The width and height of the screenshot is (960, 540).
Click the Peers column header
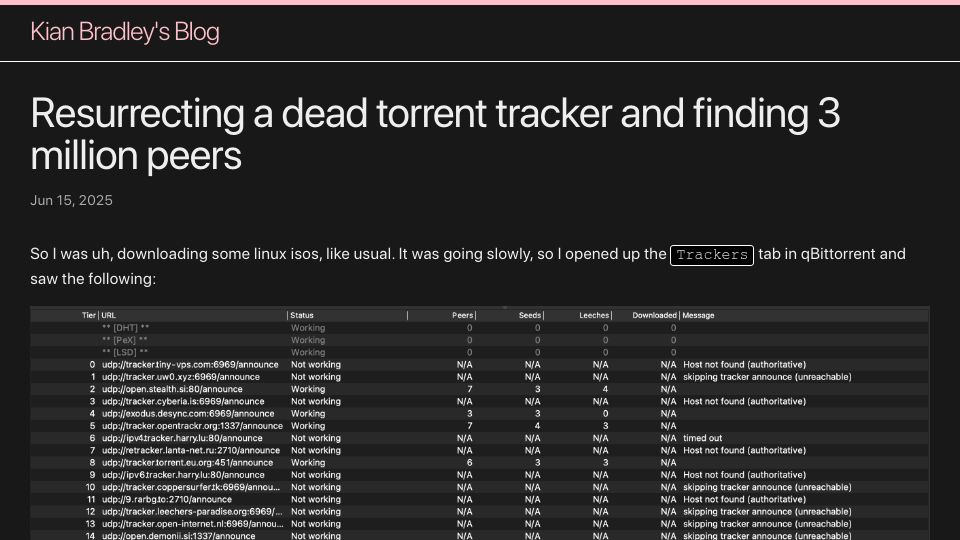tap(463, 315)
